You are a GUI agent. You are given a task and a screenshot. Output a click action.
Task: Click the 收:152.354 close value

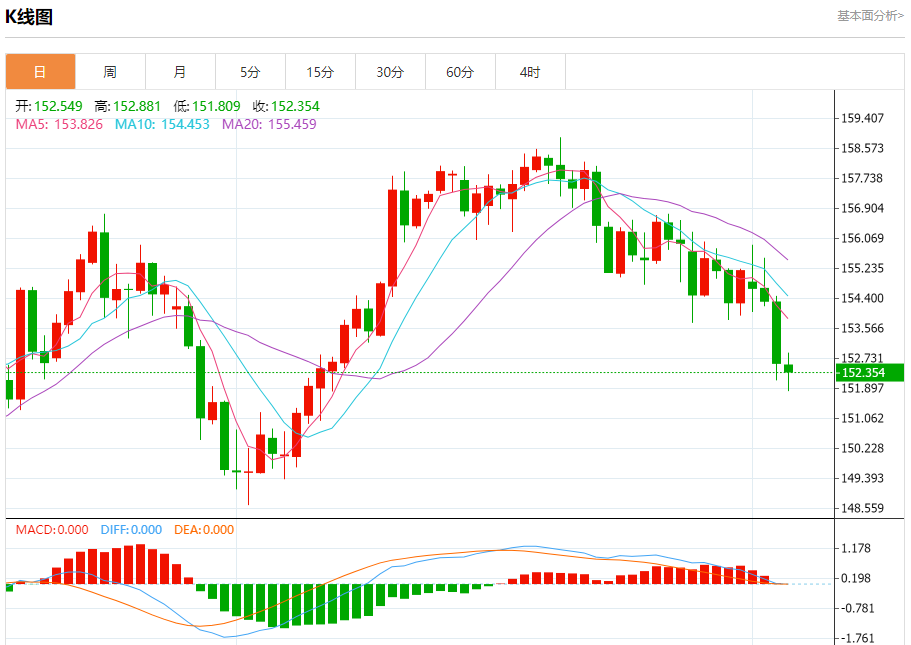[x=286, y=106]
